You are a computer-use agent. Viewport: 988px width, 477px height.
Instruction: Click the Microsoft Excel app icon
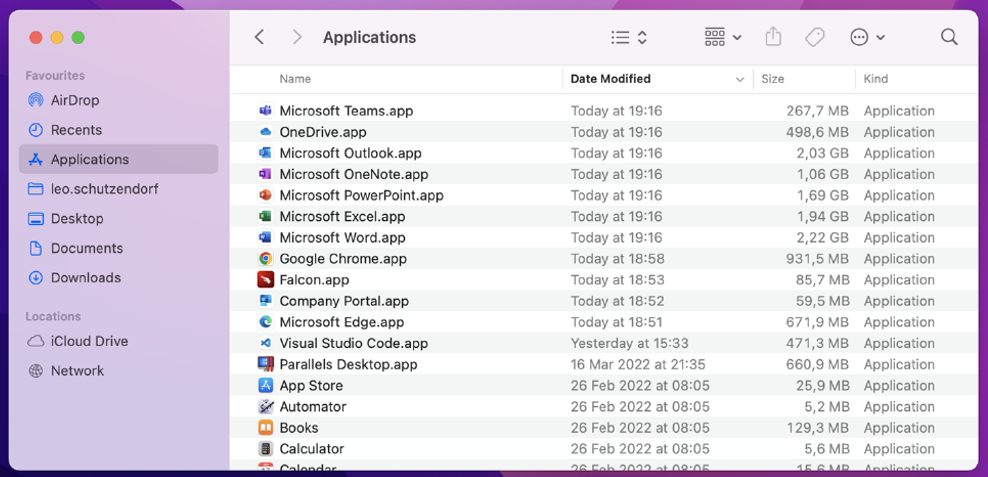pos(265,217)
